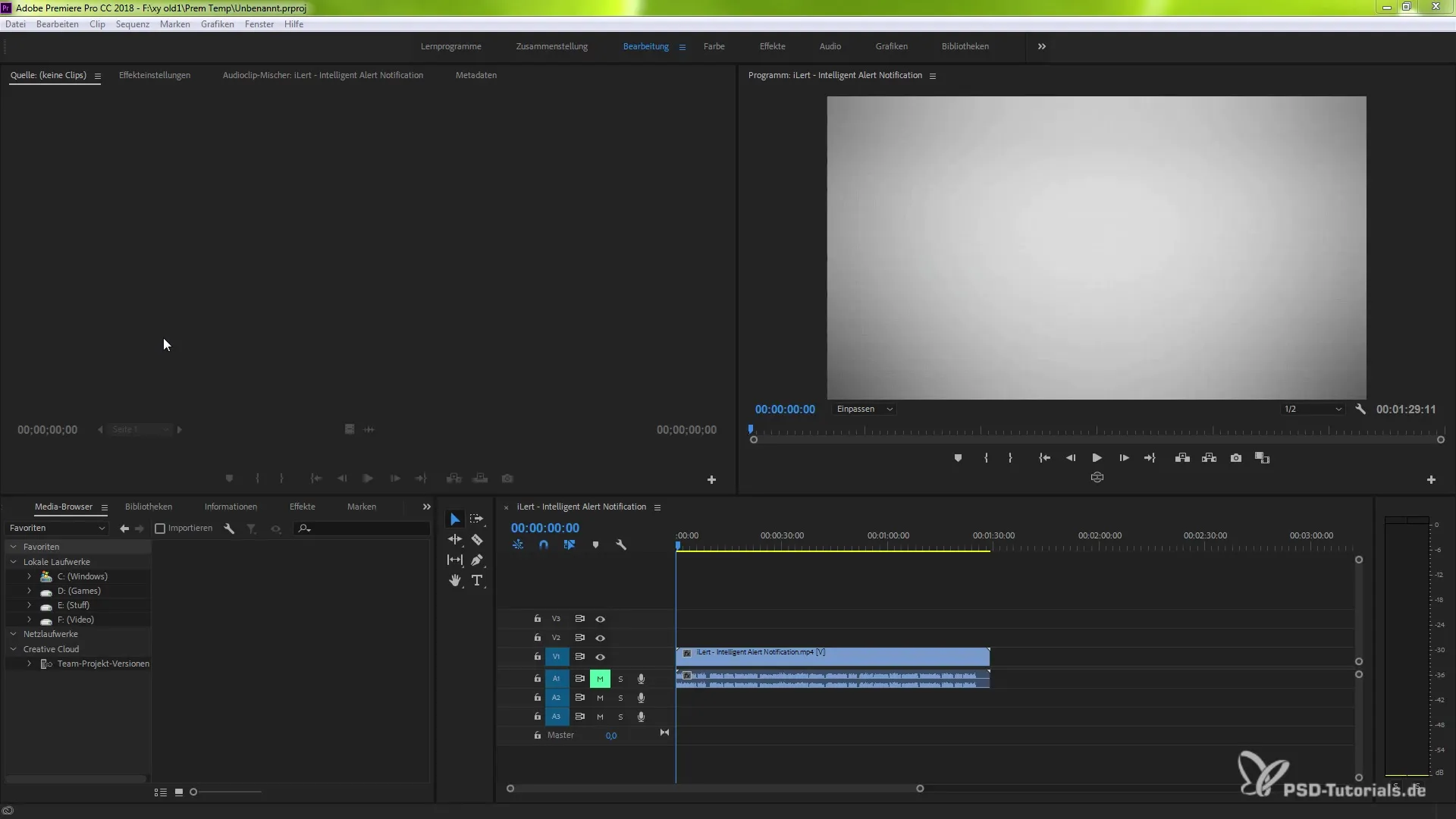The image size is (1456, 819).
Task: Switch Media Browser to thumbnail view
Action: coord(179,792)
